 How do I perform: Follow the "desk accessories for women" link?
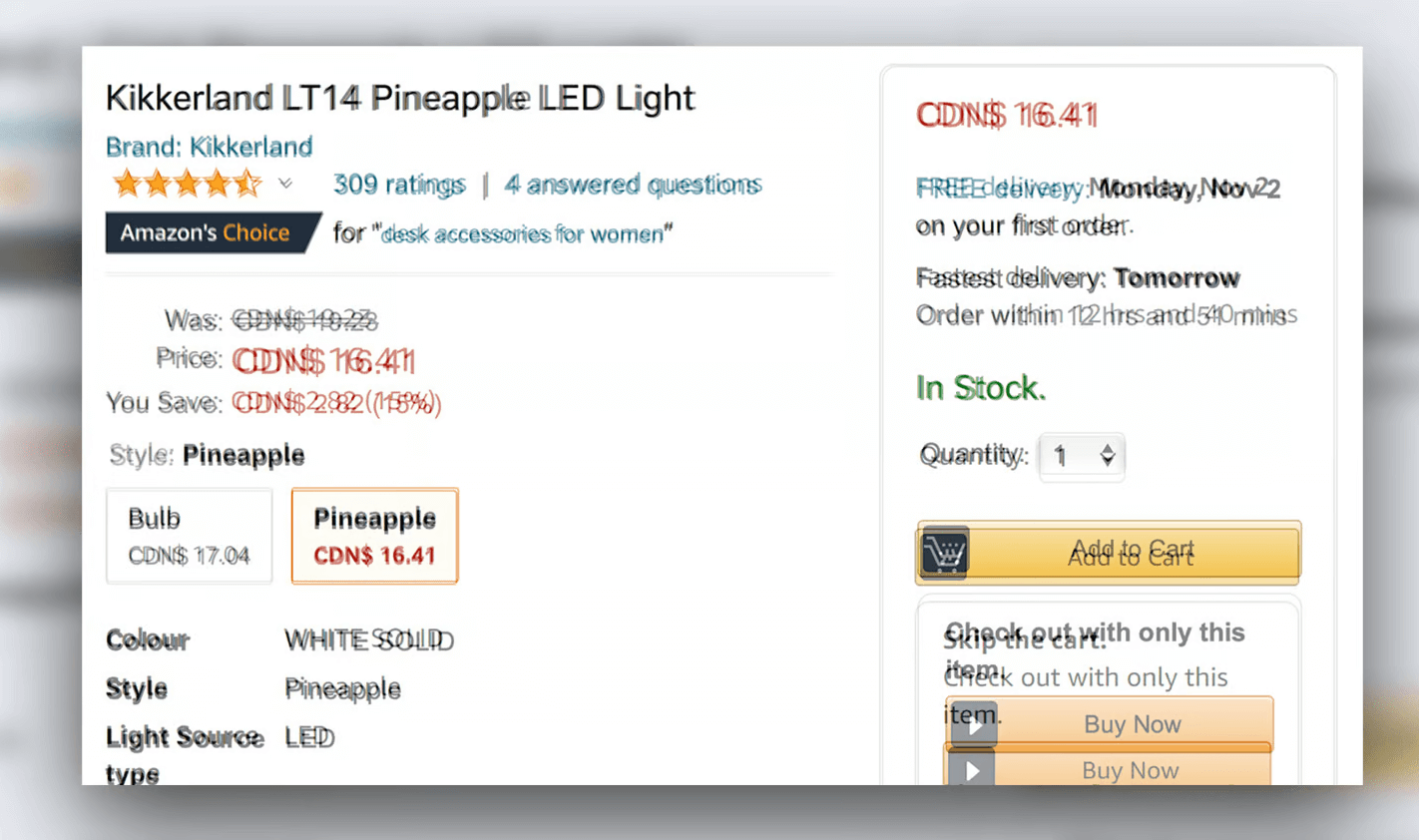(523, 234)
